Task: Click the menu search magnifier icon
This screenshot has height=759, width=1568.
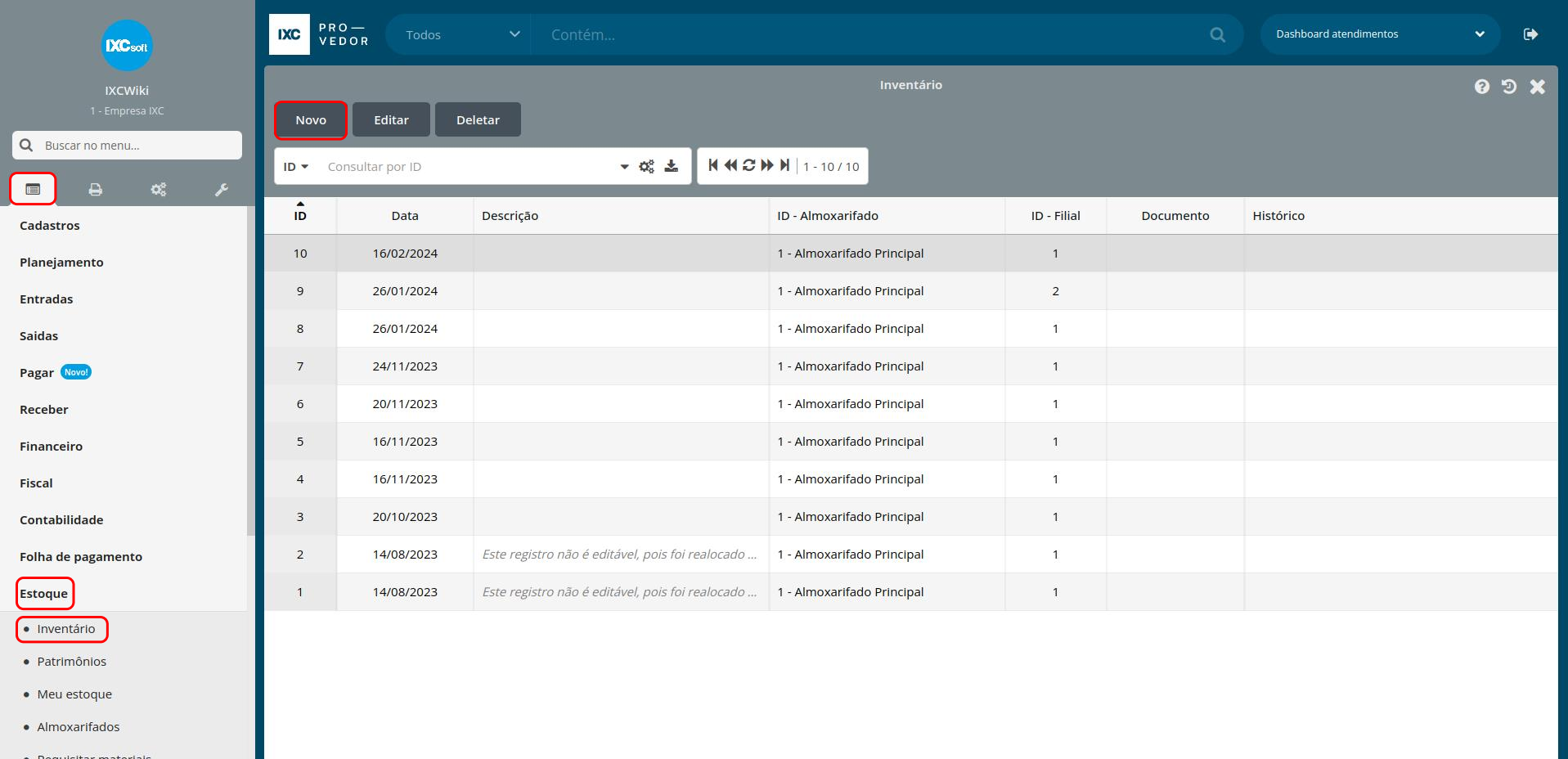Action: coord(26,145)
